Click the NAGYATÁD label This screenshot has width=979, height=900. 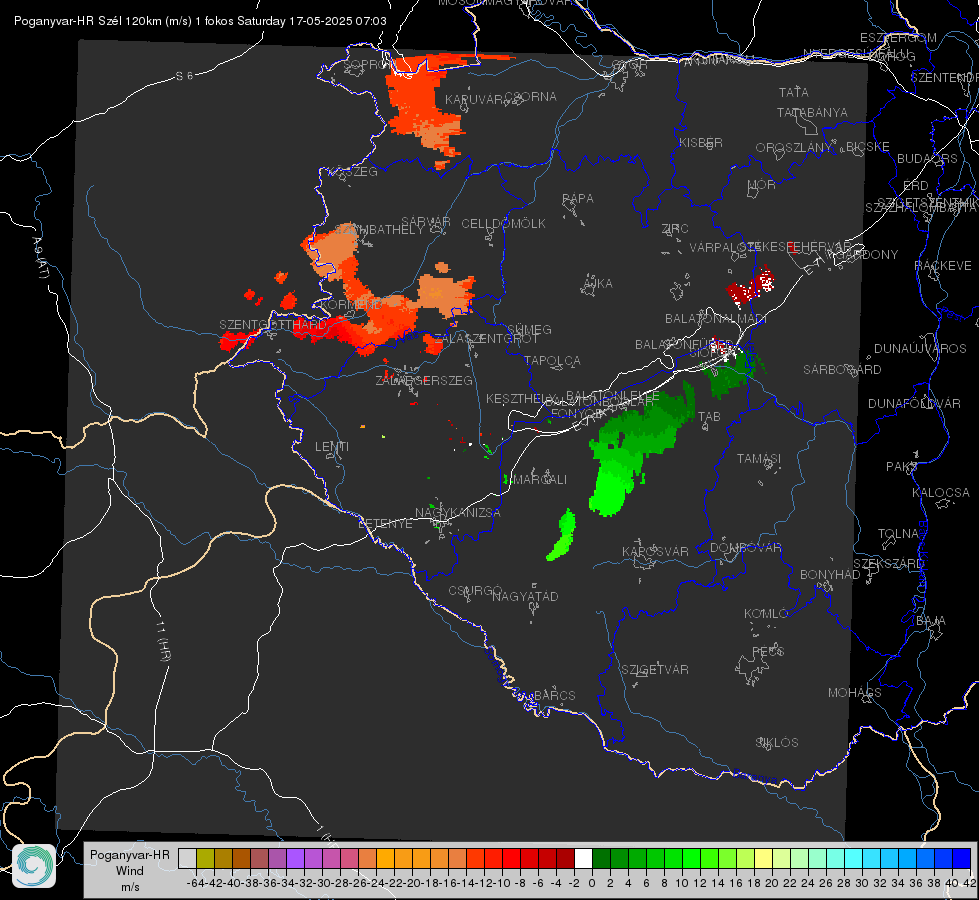point(525,596)
